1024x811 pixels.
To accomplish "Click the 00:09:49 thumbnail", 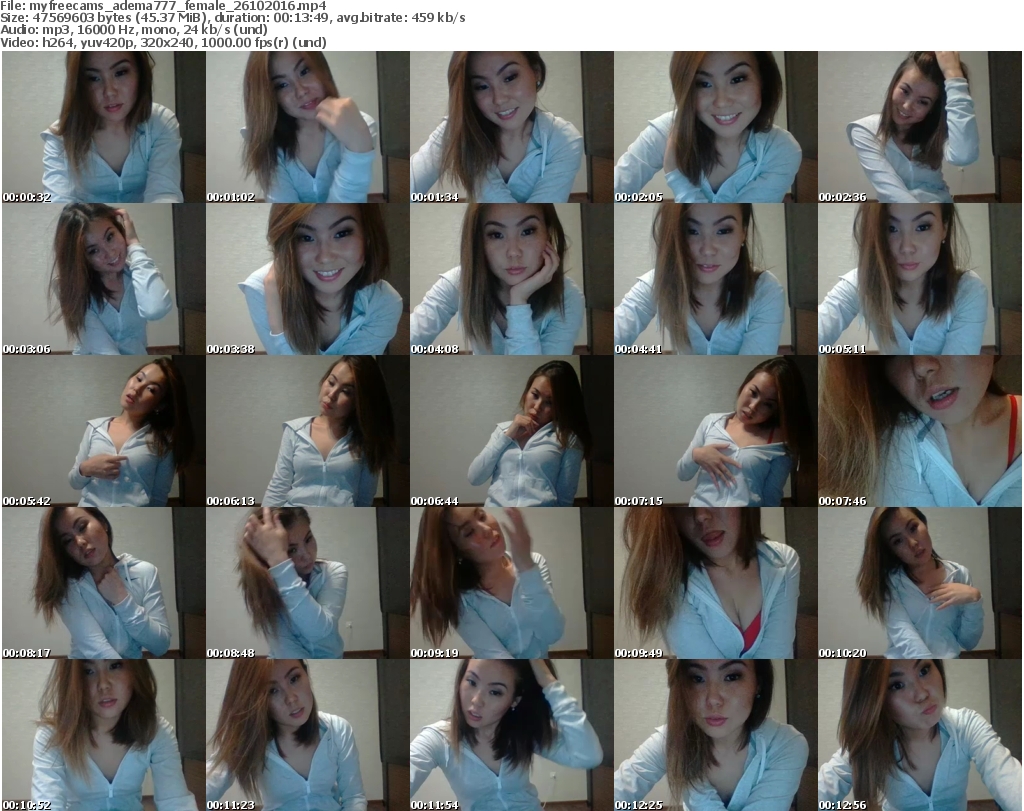I will coord(715,583).
